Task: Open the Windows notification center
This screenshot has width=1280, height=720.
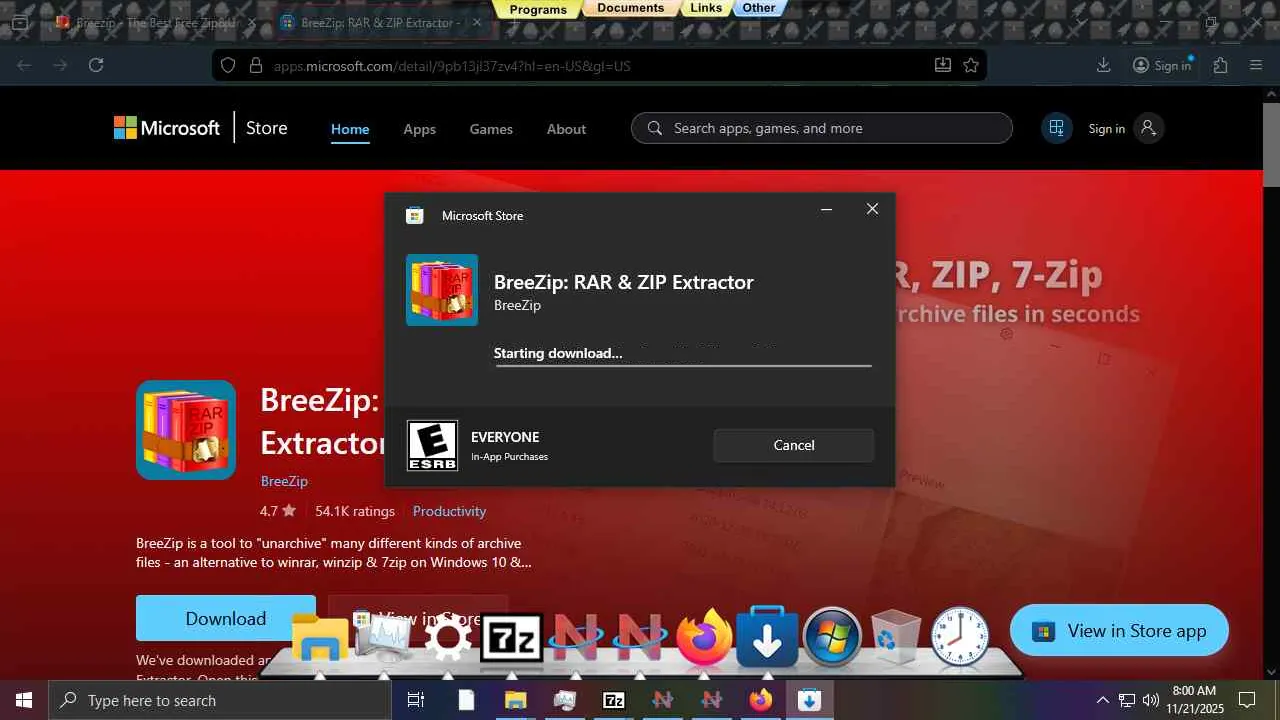Action: click(1247, 700)
